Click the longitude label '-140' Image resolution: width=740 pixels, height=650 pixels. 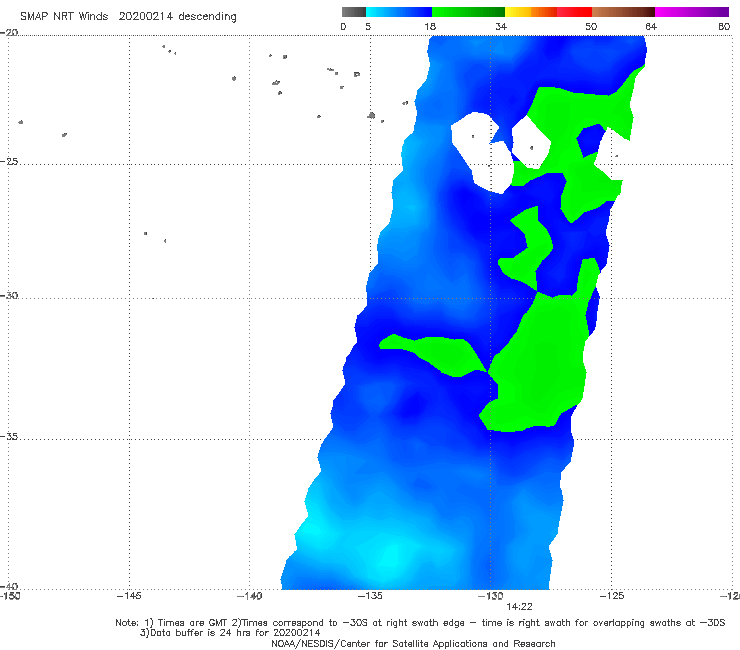coord(249,596)
